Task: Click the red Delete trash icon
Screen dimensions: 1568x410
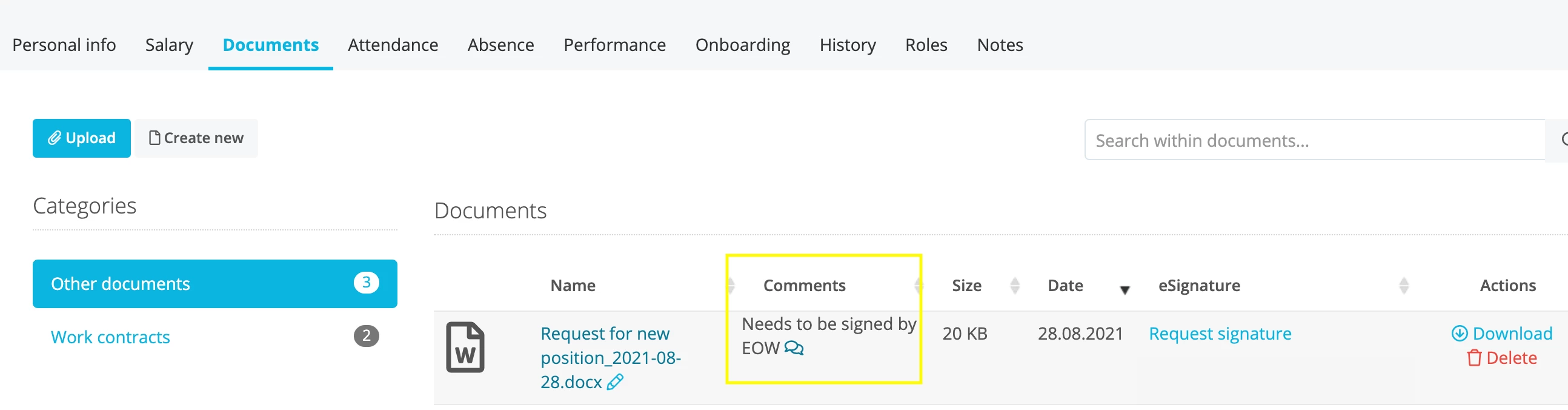Action: pyautogui.click(x=1473, y=358)
